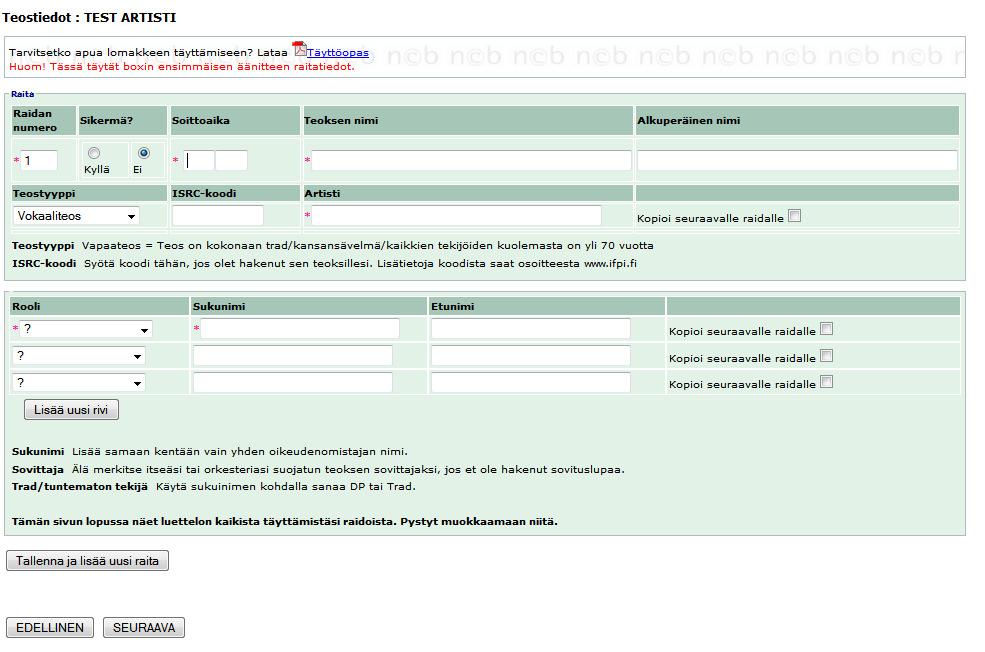Click the Artisti input field

pyautogui.click(x=456, y=215)
